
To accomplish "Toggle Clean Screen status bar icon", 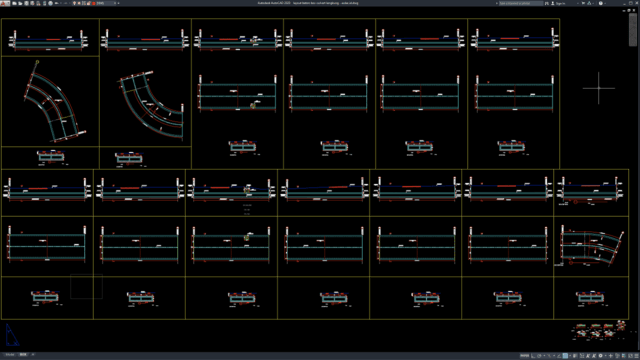I will click(x=630, y=356).
